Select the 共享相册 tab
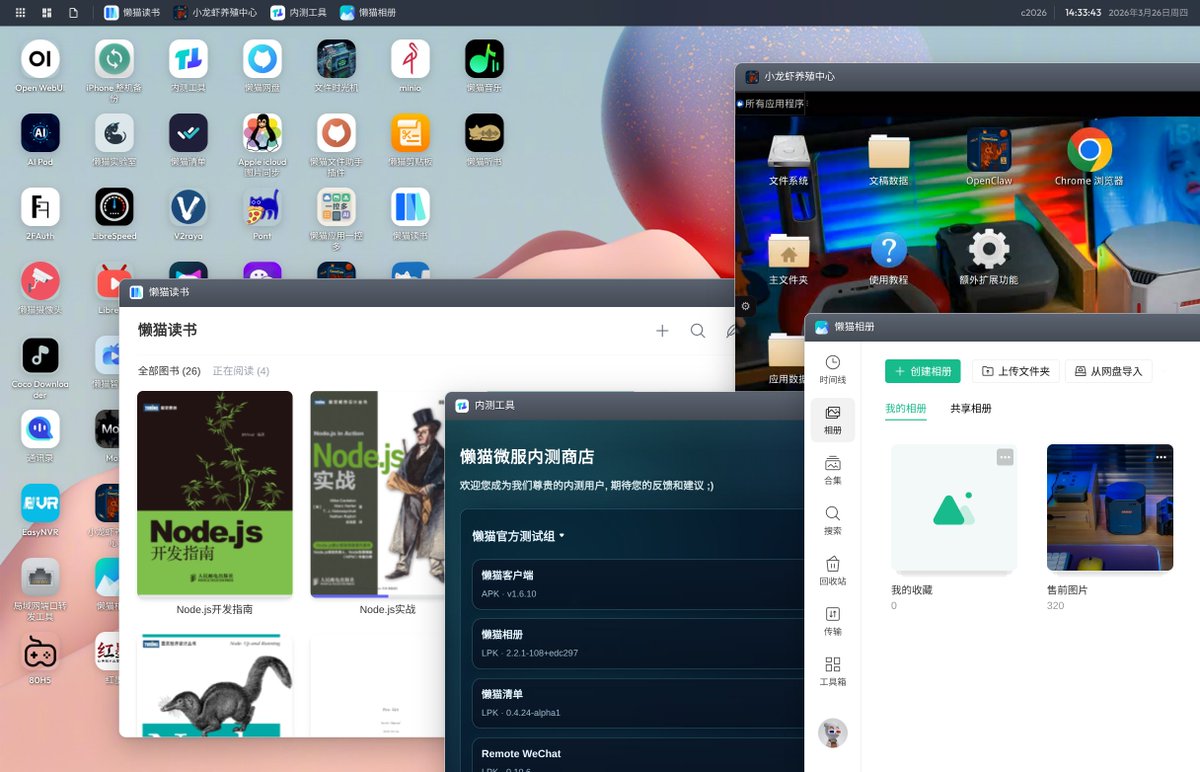1200x772 pixels. click(971, 409)
